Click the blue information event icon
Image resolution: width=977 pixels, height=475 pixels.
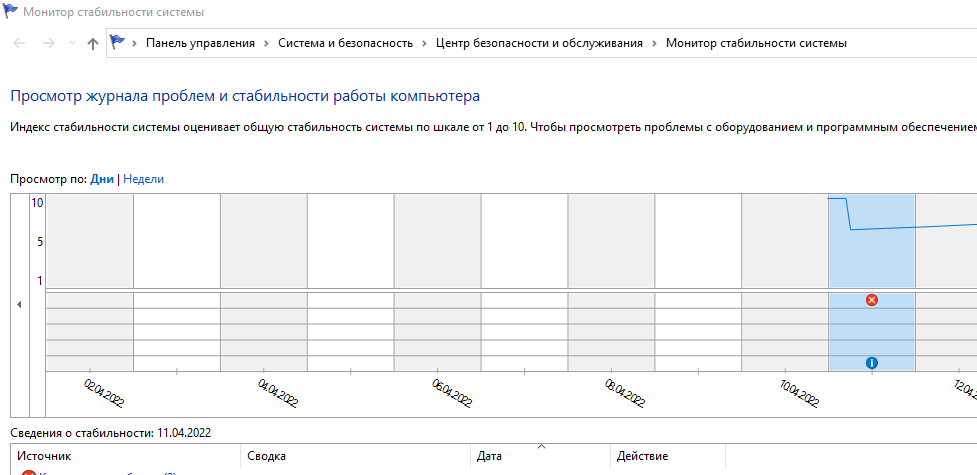click(871, 362)
